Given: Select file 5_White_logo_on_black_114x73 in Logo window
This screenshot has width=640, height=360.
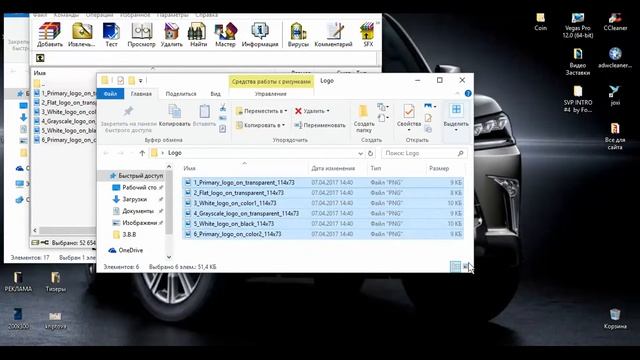Looking at the screenshot, I should [323, 224].
